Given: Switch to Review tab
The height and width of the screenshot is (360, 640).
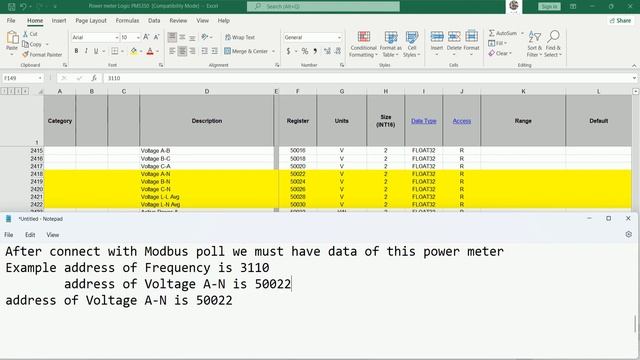Looking at the screenshot, I should coord(178,20).
